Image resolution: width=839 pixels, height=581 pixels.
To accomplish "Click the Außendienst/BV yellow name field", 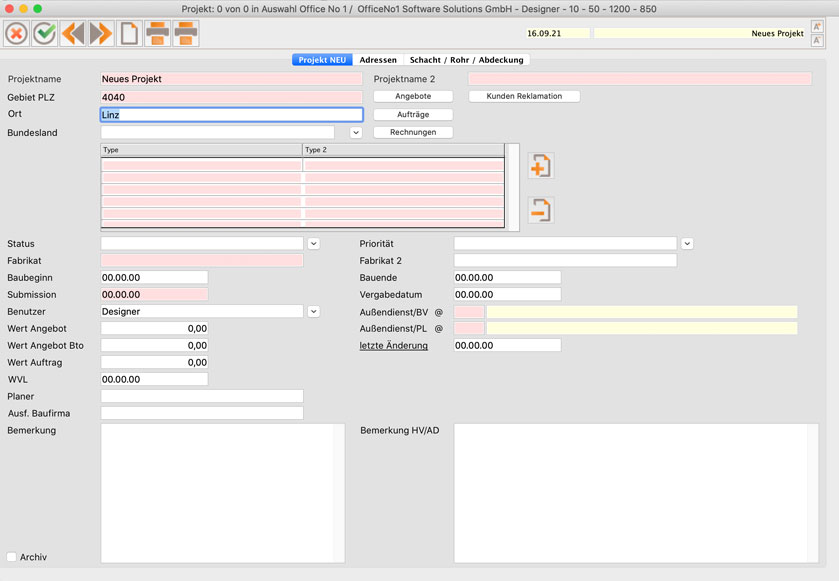I will (642, 312).
